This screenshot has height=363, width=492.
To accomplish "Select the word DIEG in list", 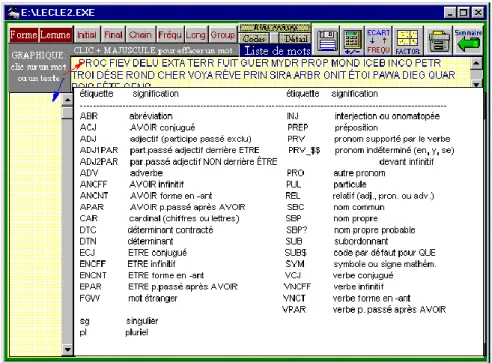I will pos(414,75).
